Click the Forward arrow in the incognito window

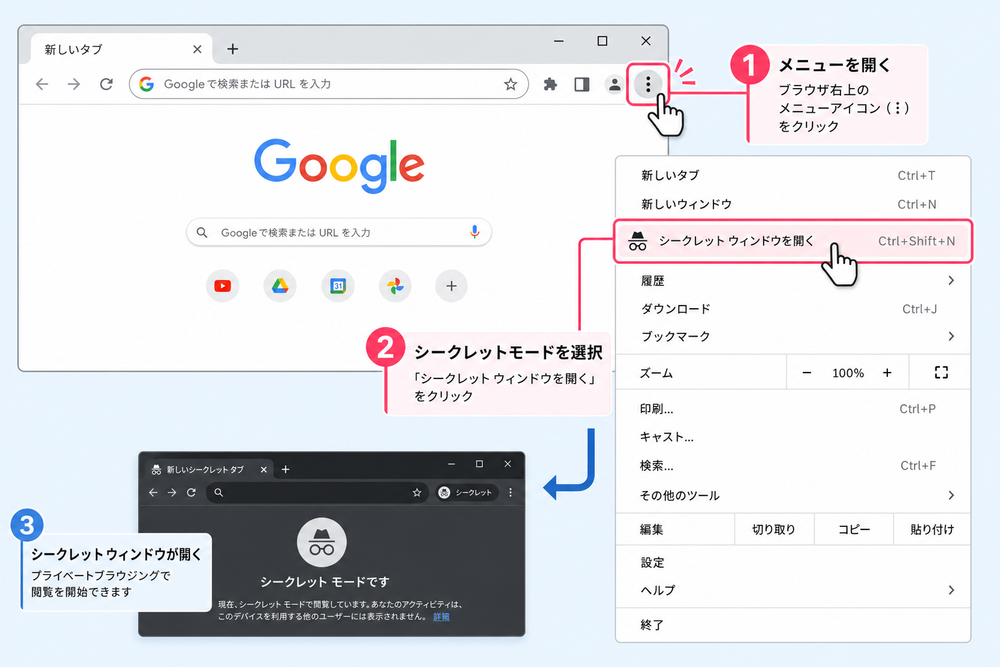172,492
